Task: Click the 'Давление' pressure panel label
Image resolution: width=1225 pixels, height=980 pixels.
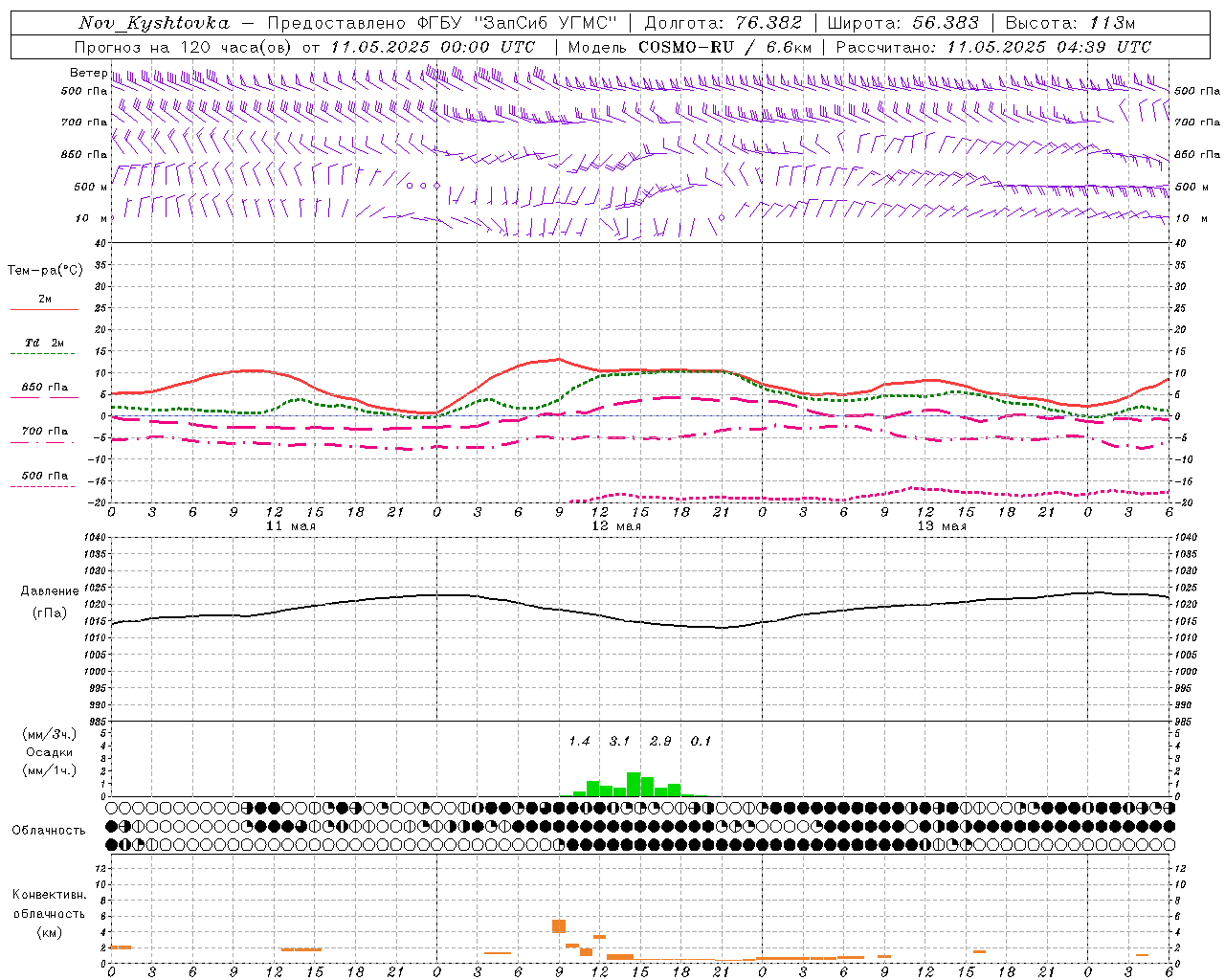Action: click(x=49, y=591)
